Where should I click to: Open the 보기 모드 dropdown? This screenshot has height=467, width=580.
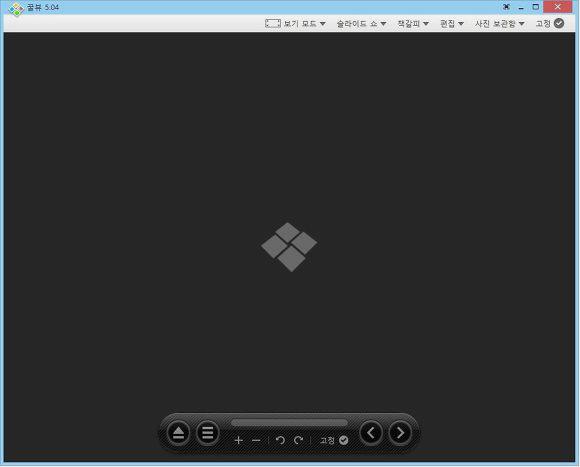[304, 24]
